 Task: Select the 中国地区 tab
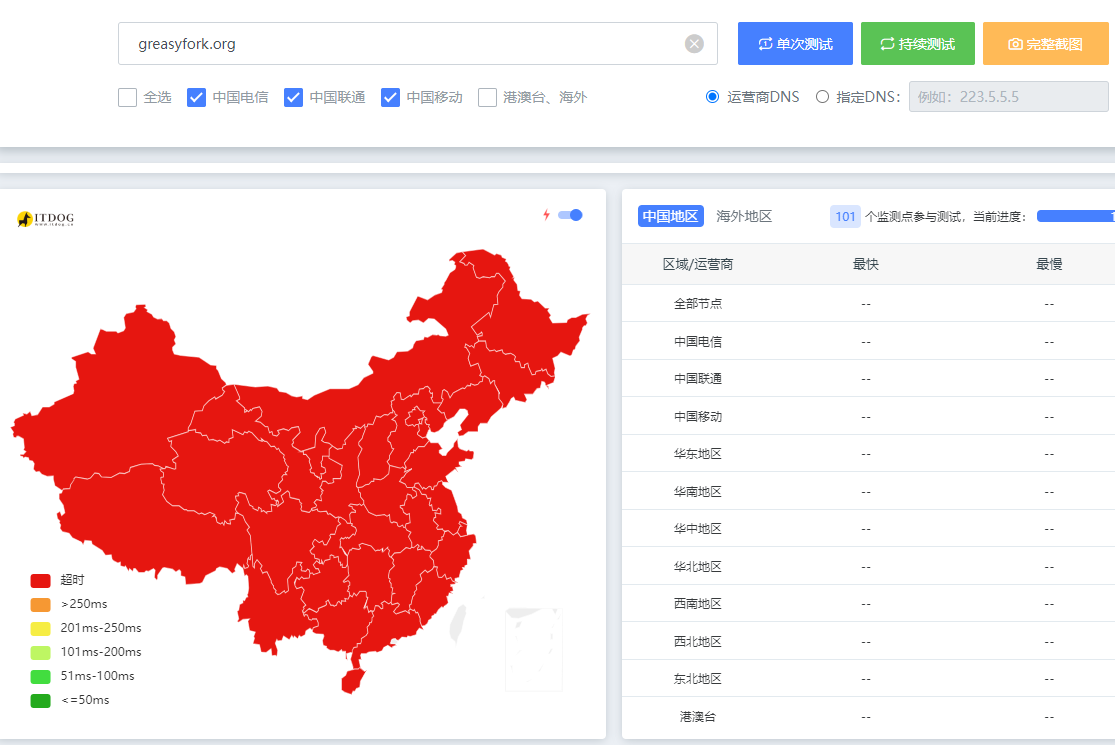point(671,216)
